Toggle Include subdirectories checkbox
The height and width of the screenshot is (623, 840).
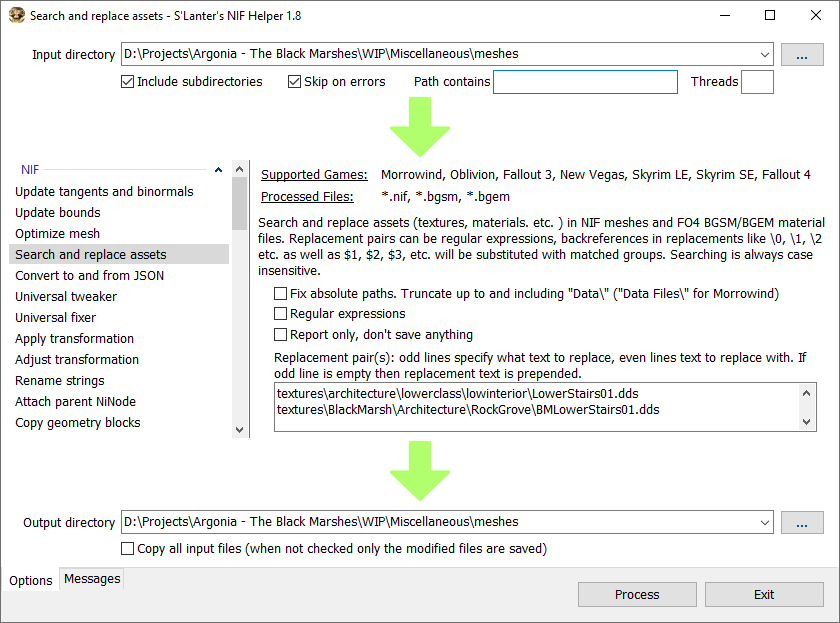[x=127, y=82]
